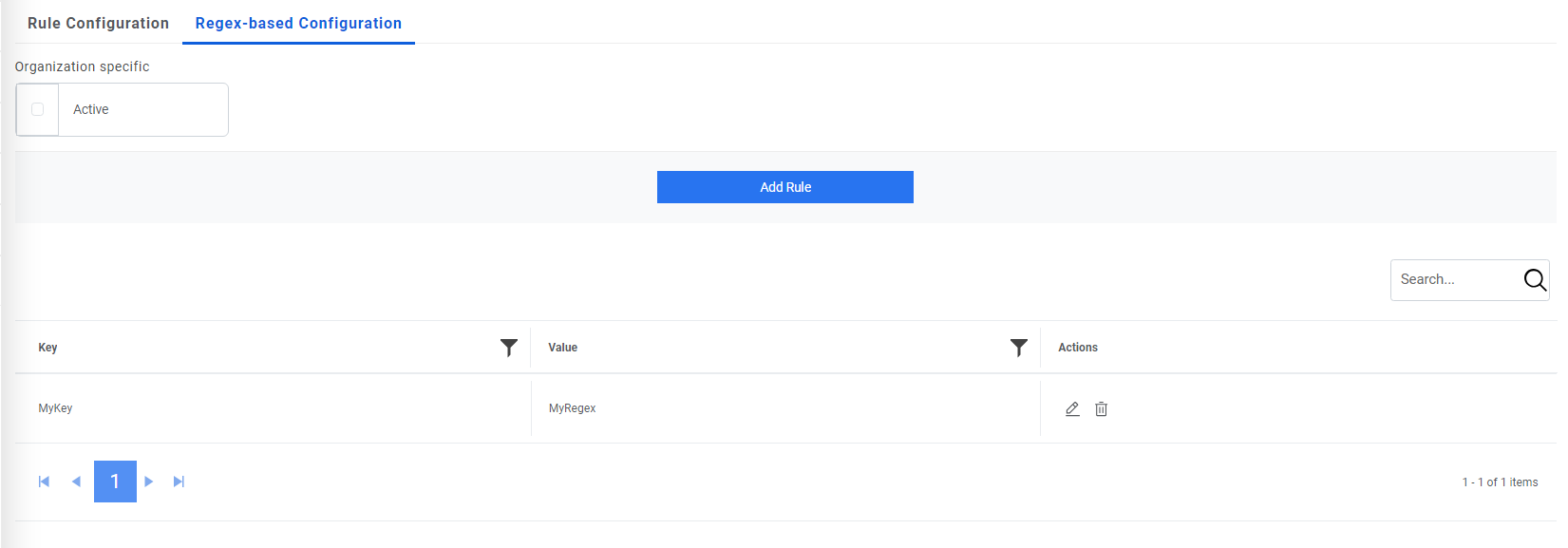Screen dimensions: 1568x548
Task: Go to the previous page
Action: (x=77, y=482)
